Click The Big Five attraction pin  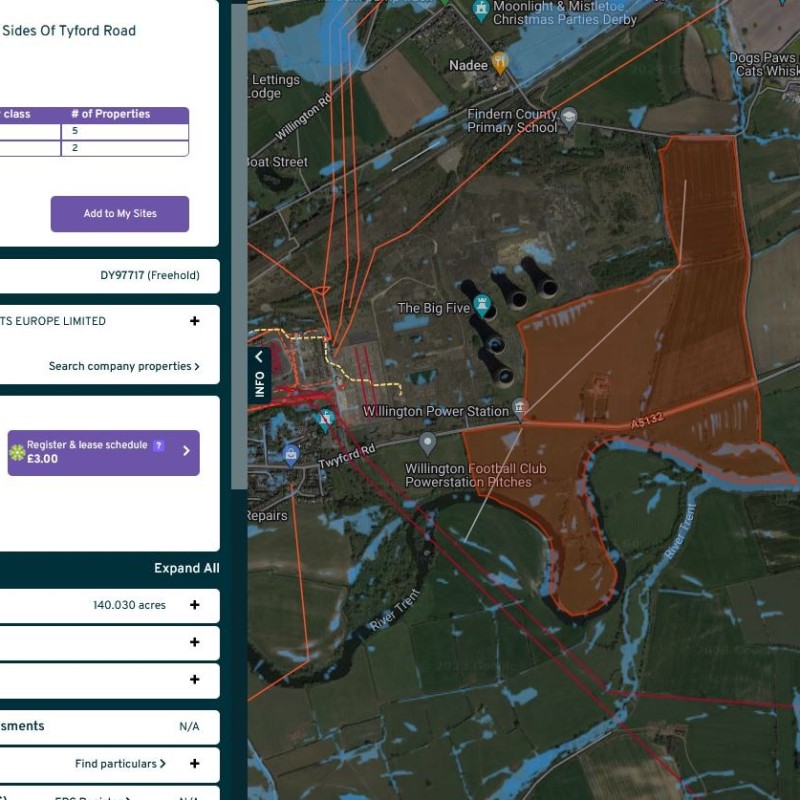482,305
